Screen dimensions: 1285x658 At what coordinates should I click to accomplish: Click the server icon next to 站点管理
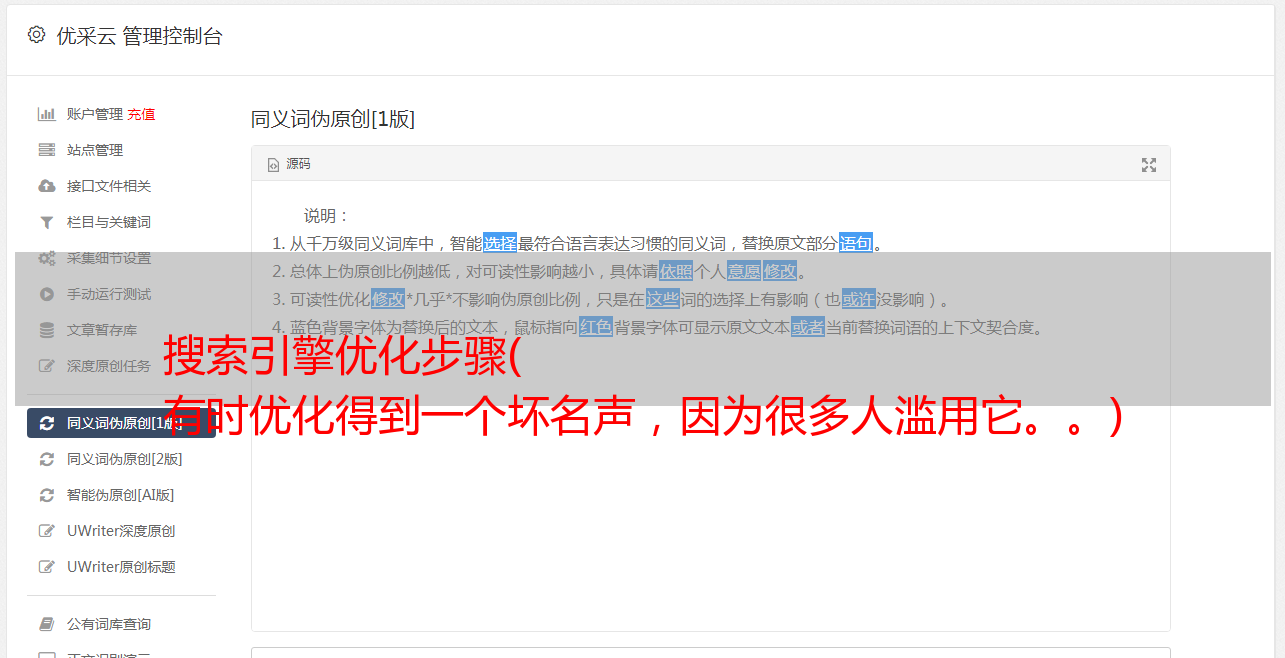pyautogui.click(x=46, y=150)
